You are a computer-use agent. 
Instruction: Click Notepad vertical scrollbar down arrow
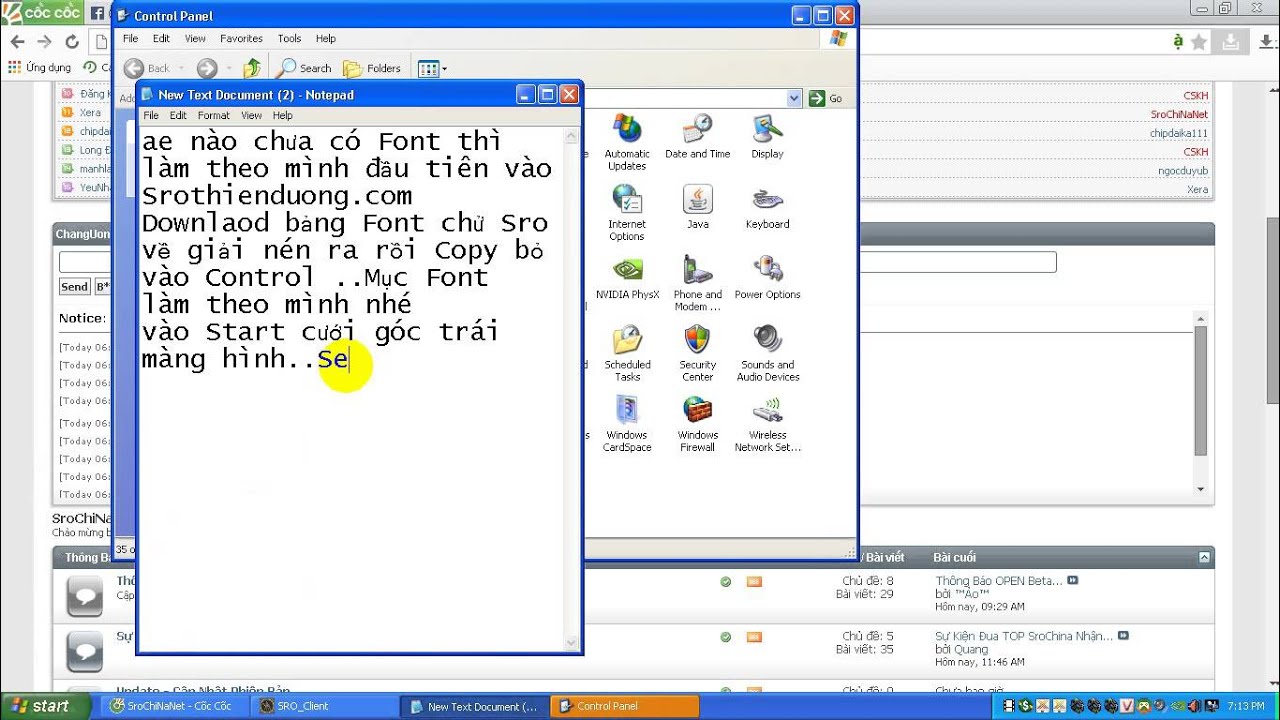pos(572,643)
